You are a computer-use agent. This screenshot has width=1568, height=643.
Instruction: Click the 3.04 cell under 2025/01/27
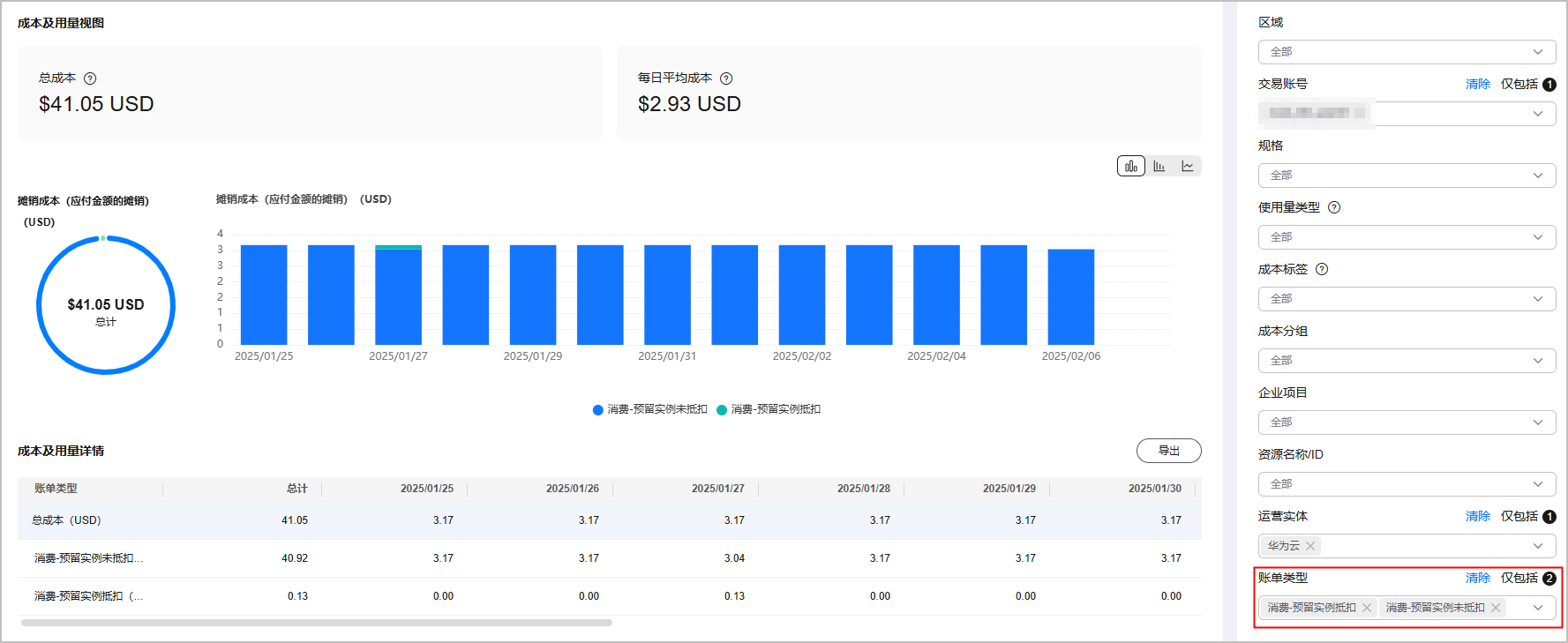tap(734, 558)
